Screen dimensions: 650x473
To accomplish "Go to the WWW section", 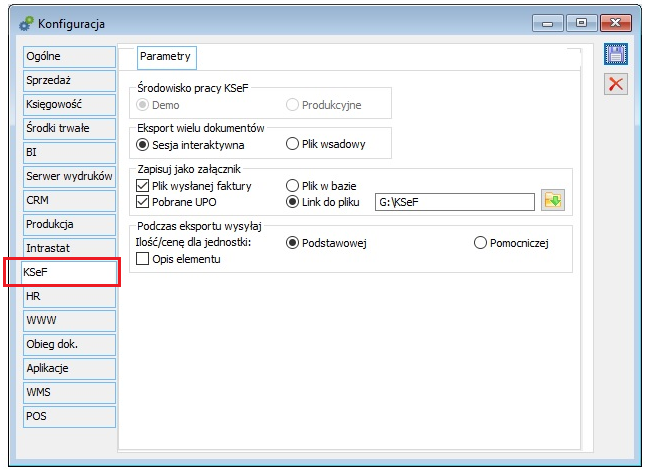I will 69,321.
